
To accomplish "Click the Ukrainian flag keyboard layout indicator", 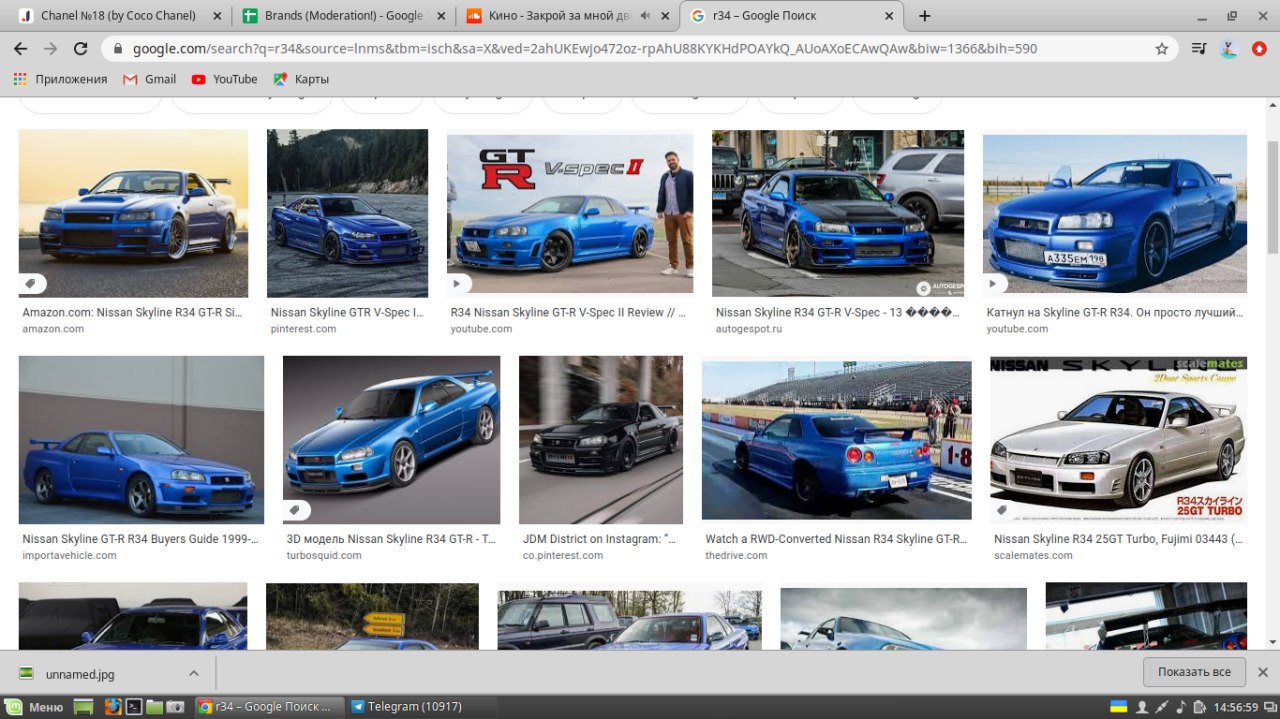I will coord(1119,707).
